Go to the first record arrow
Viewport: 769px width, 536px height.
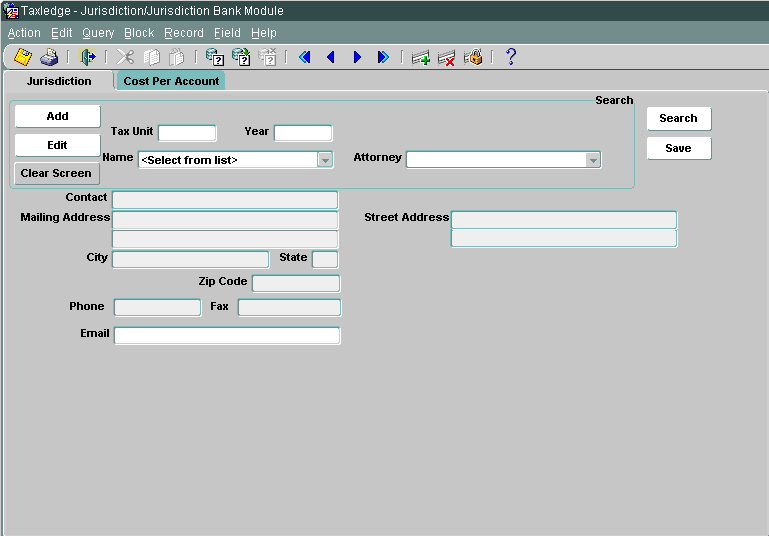coord(304,57)
